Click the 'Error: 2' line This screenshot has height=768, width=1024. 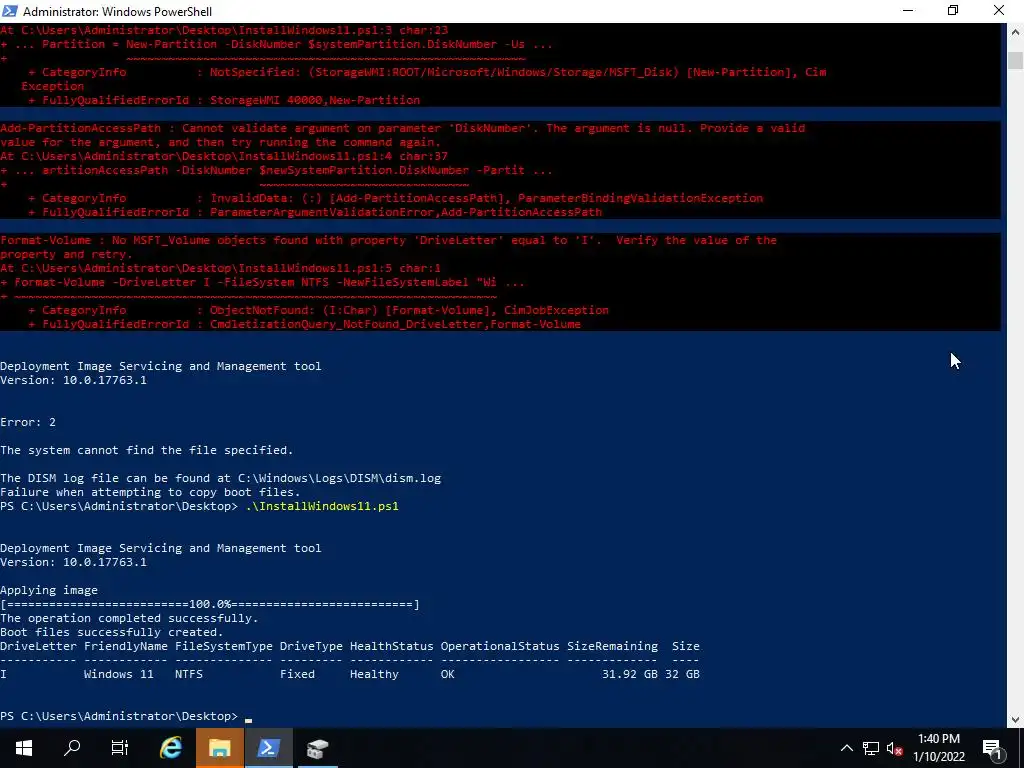click(28, 423)
